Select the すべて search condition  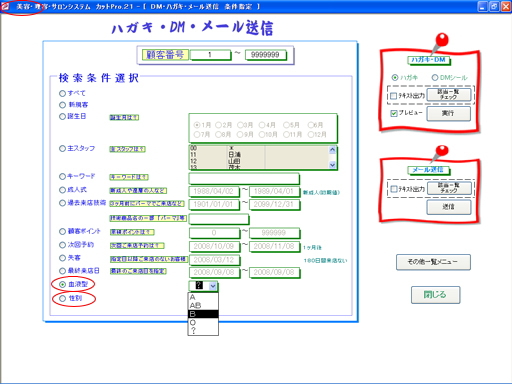[x=62, y=93]
